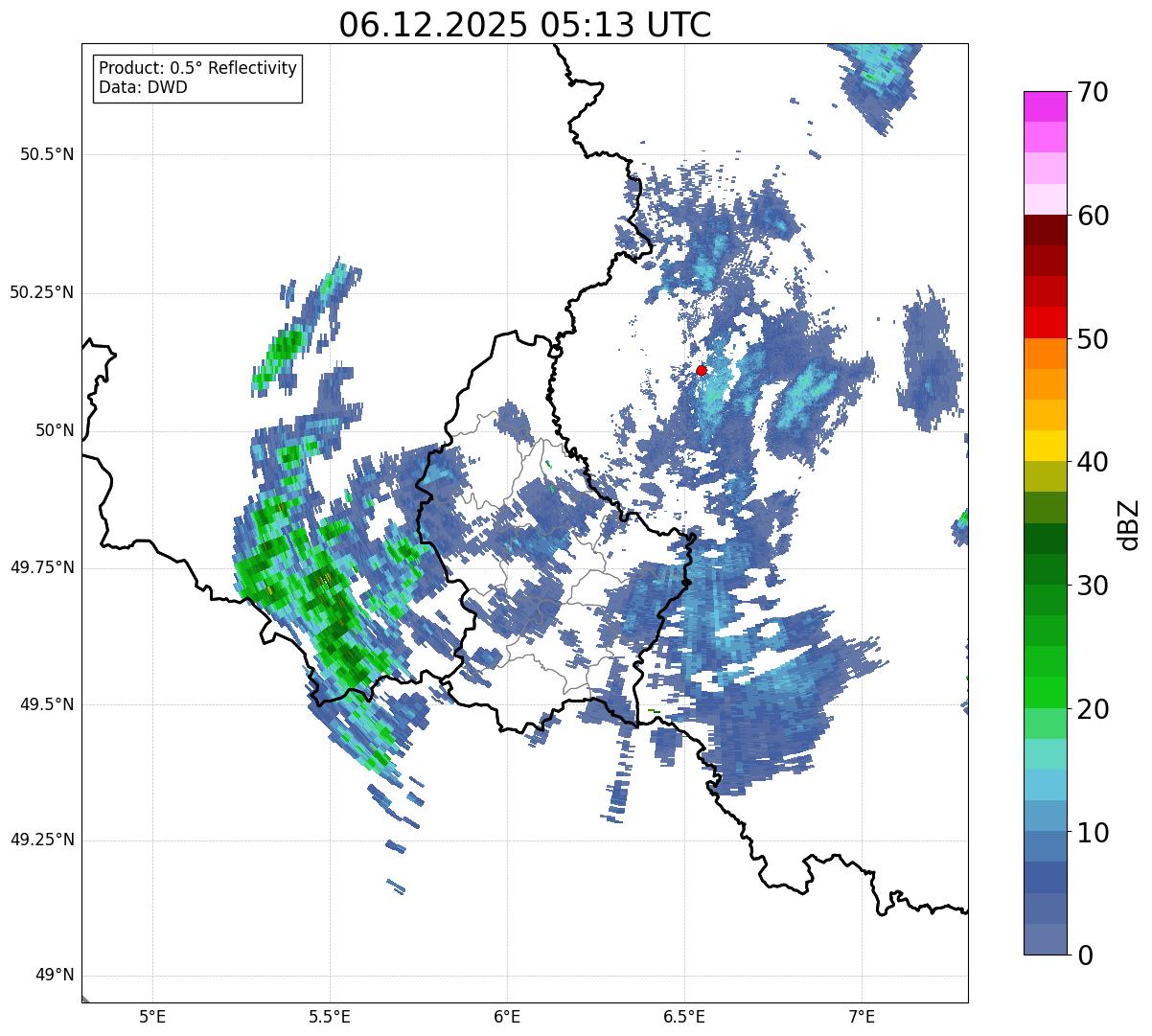The width and height of the screenshot is (1152, 1036).
Task: Click the magenta top colorbar segment
Action: point(1046,106)
